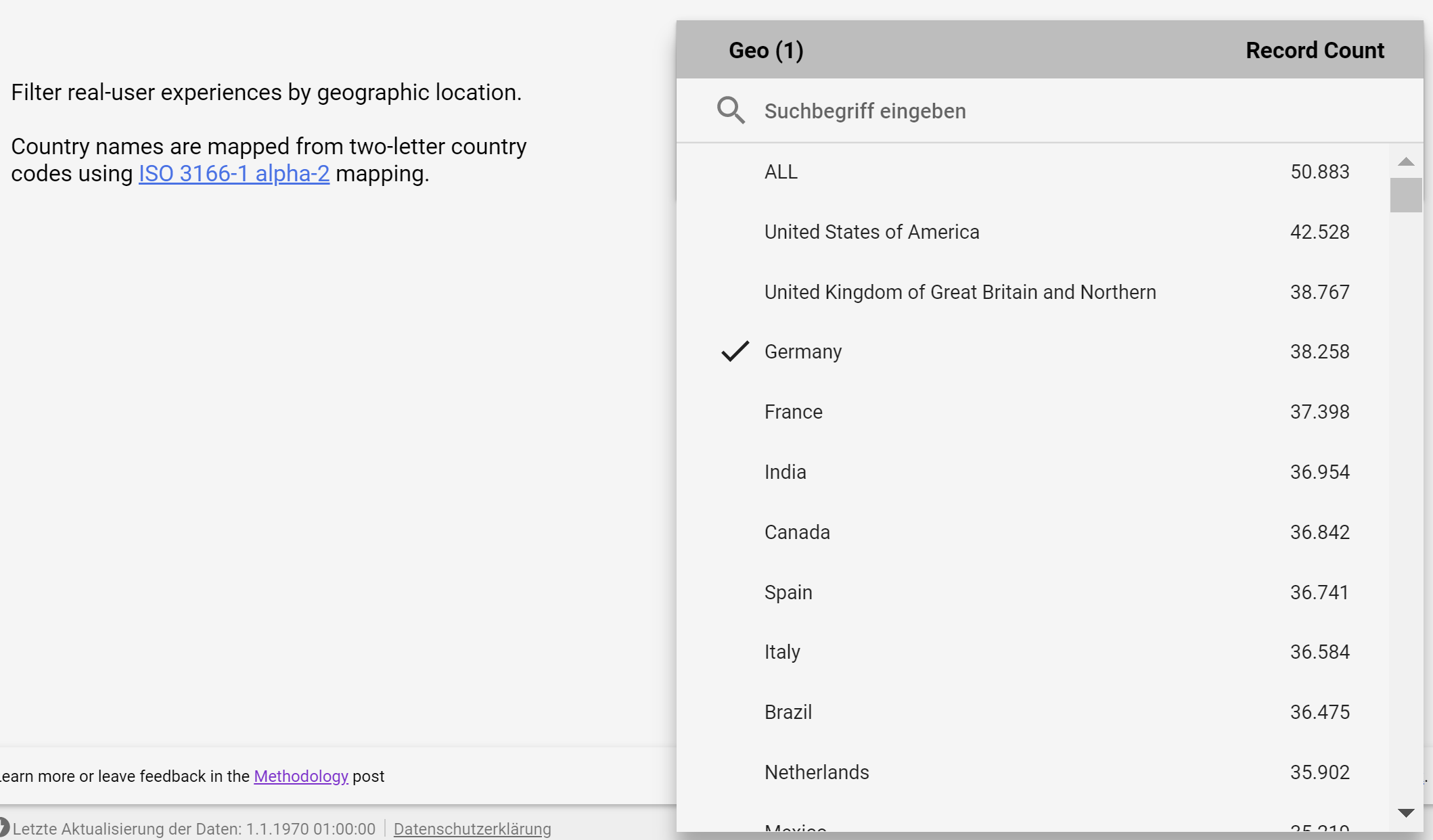
Task: Sort by Record Count header
Action: pos(1315,51)
